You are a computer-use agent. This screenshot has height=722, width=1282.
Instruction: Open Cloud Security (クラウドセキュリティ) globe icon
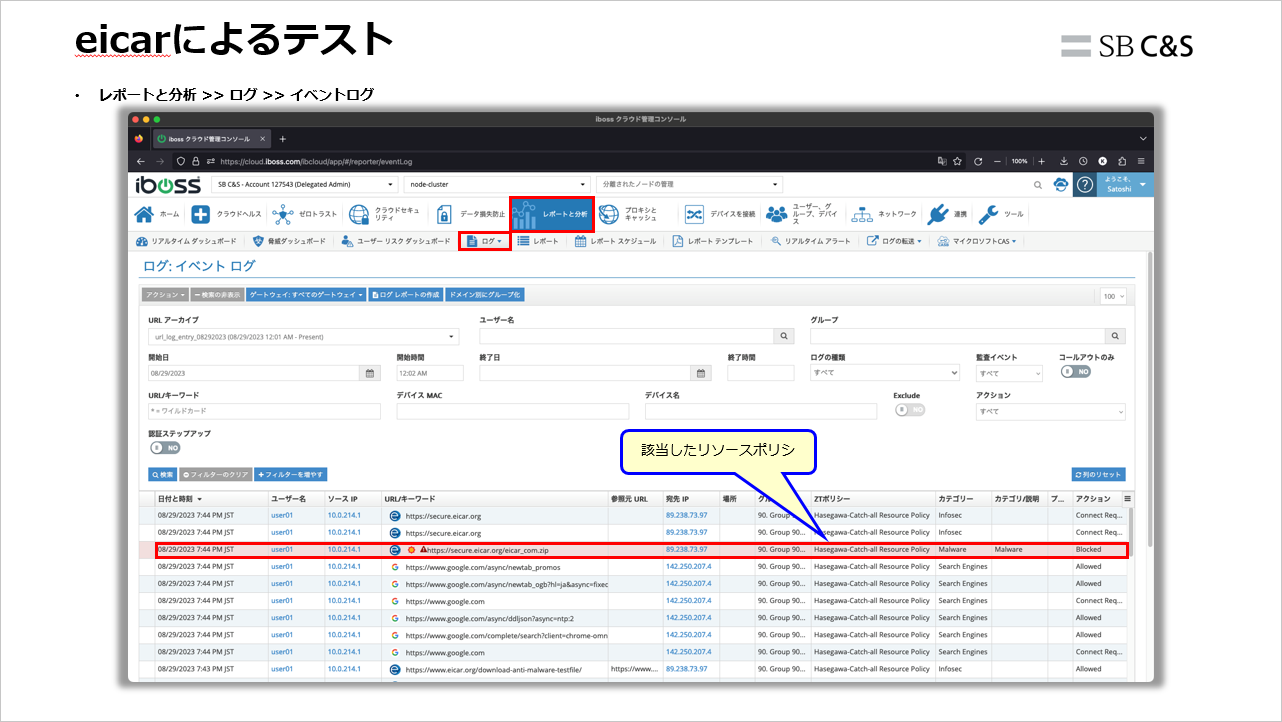(359, 214)
